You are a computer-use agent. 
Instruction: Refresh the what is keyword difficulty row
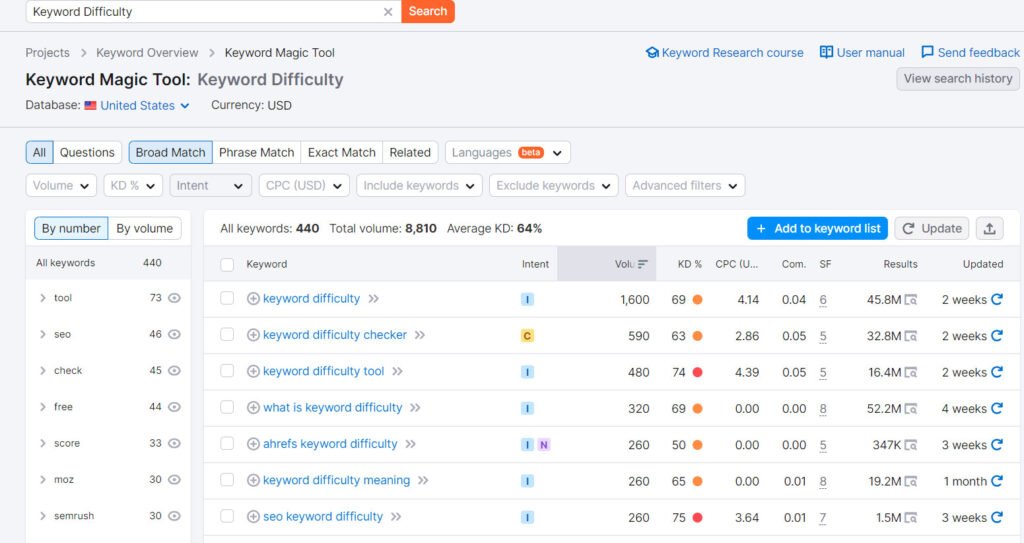point(997,408)
